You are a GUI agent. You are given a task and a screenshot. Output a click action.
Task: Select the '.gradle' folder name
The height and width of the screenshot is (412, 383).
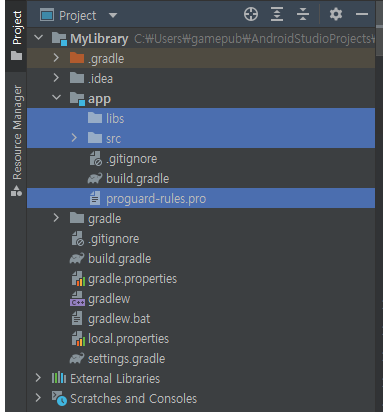[106, 59]
